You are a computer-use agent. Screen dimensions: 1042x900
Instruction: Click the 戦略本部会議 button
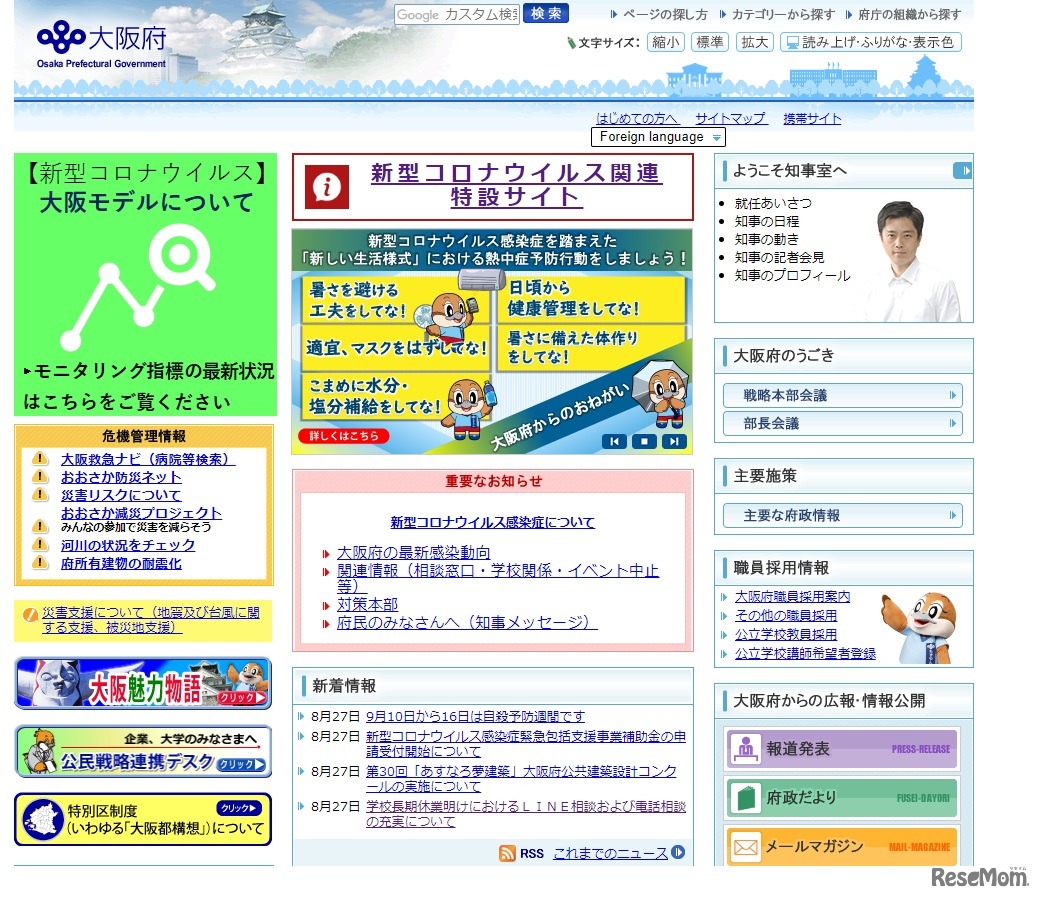(843, 395)
